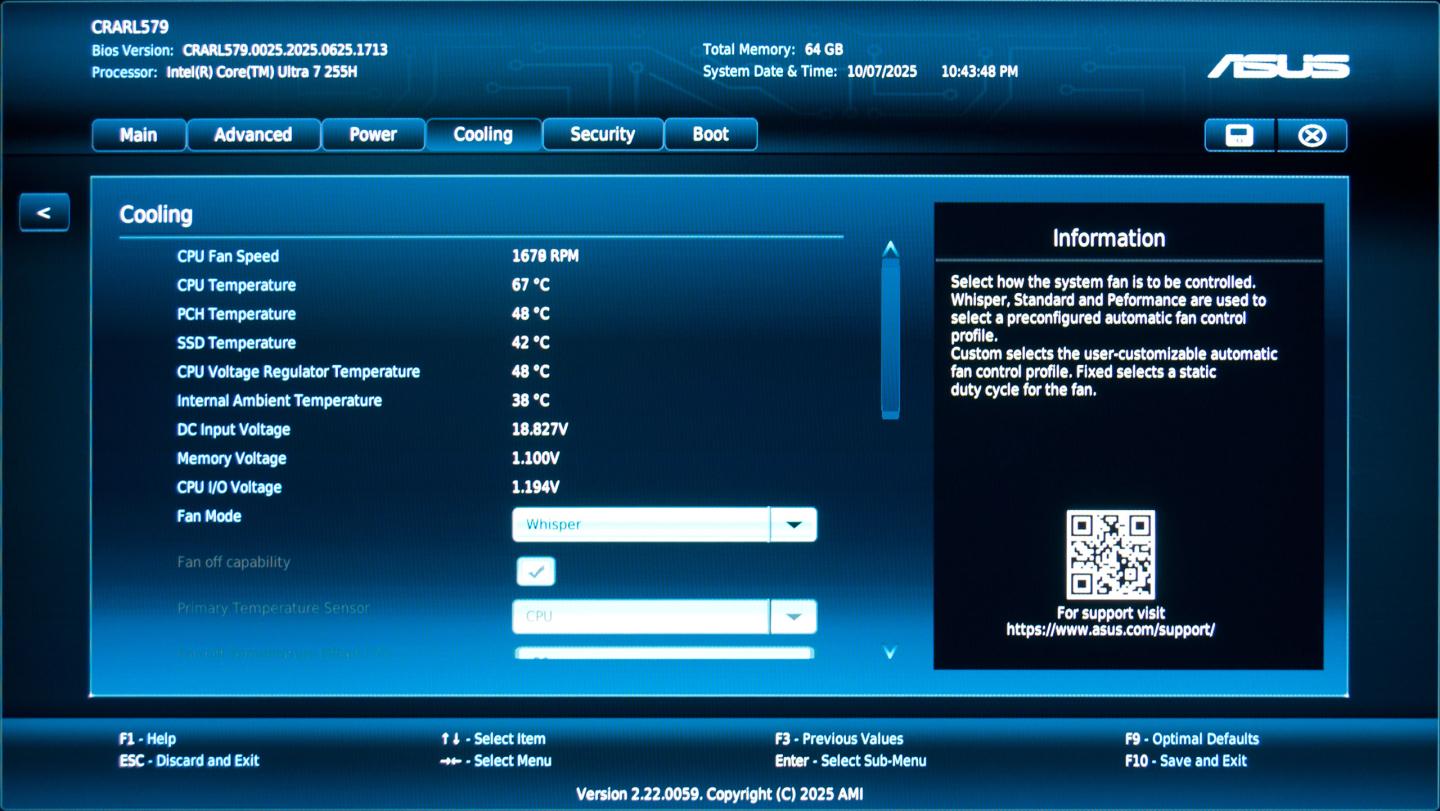Click the Cooling list scrollbar thumb
1440x811 pixels.
(x=890, y=339)
